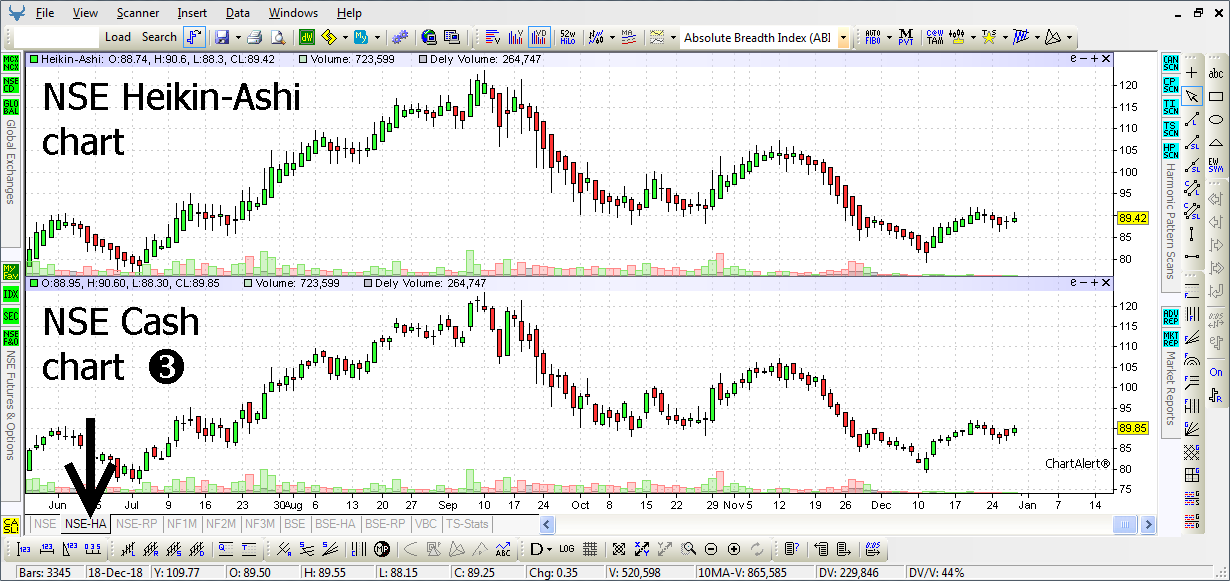Open the HP SCN harmonic pattern scan icon
Screen dimensions: 1230x581
1170,152
